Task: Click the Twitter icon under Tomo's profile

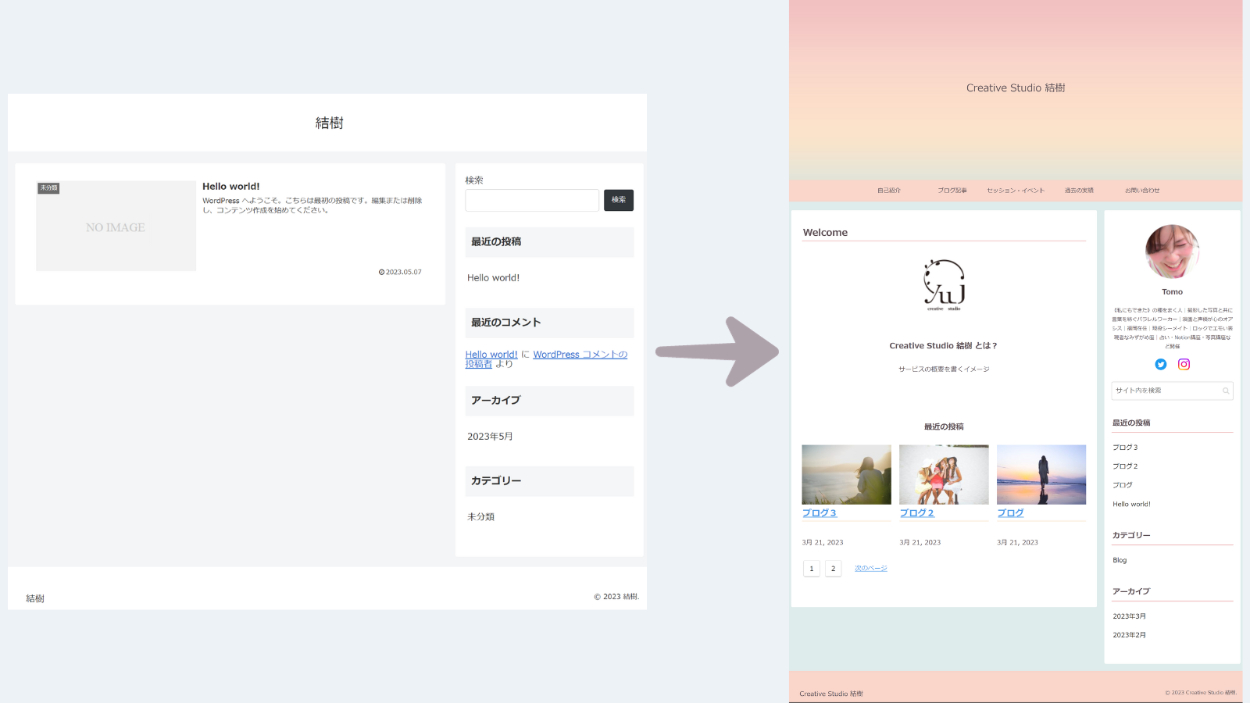Action: 1160,365
